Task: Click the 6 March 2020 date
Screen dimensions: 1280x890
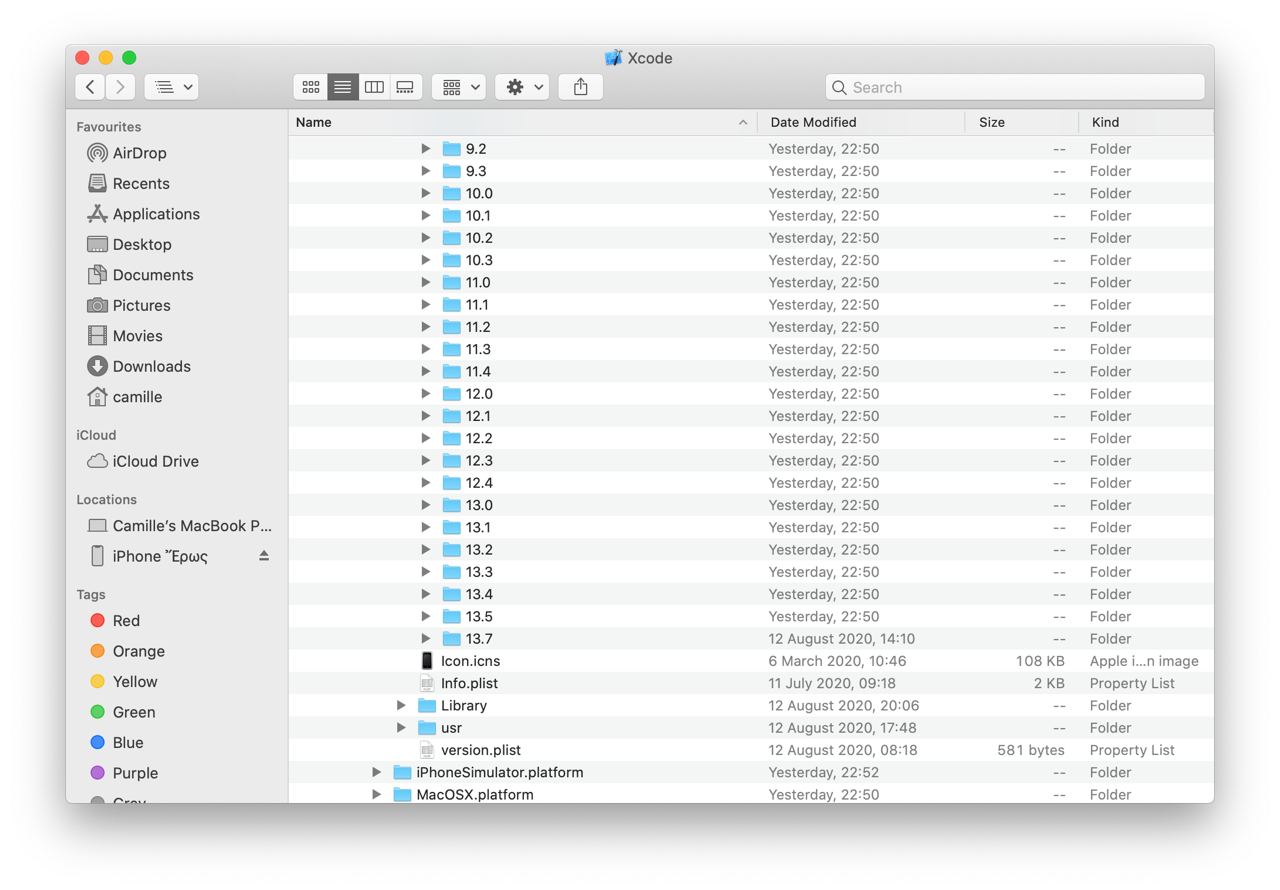Action: [x=837, y=661]
